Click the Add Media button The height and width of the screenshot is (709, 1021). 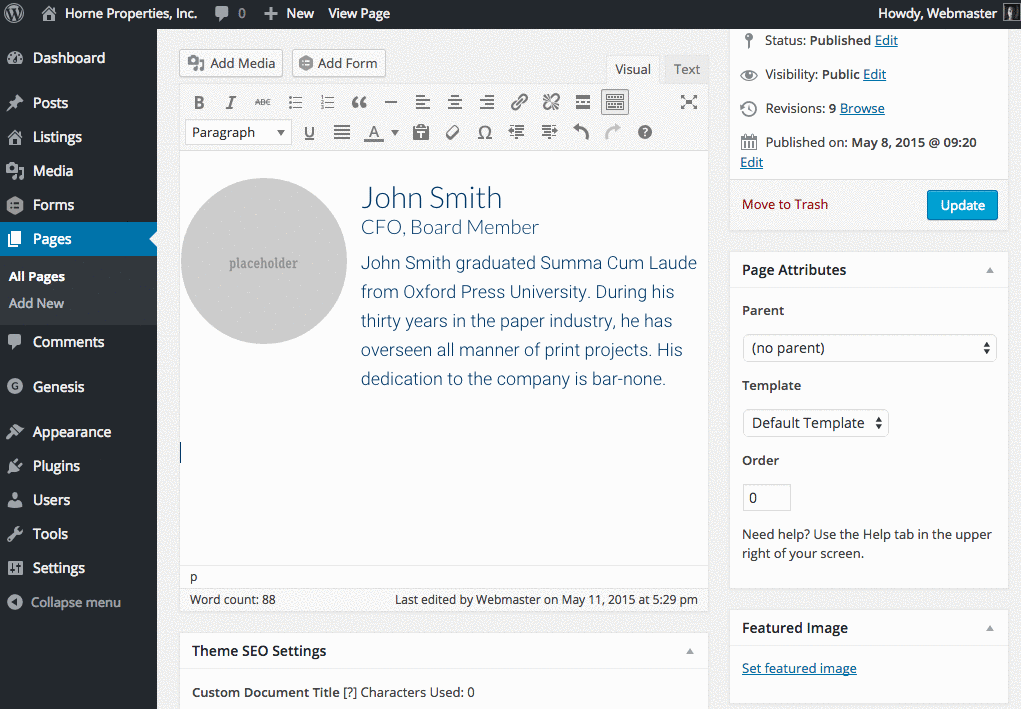pos(231,63)
